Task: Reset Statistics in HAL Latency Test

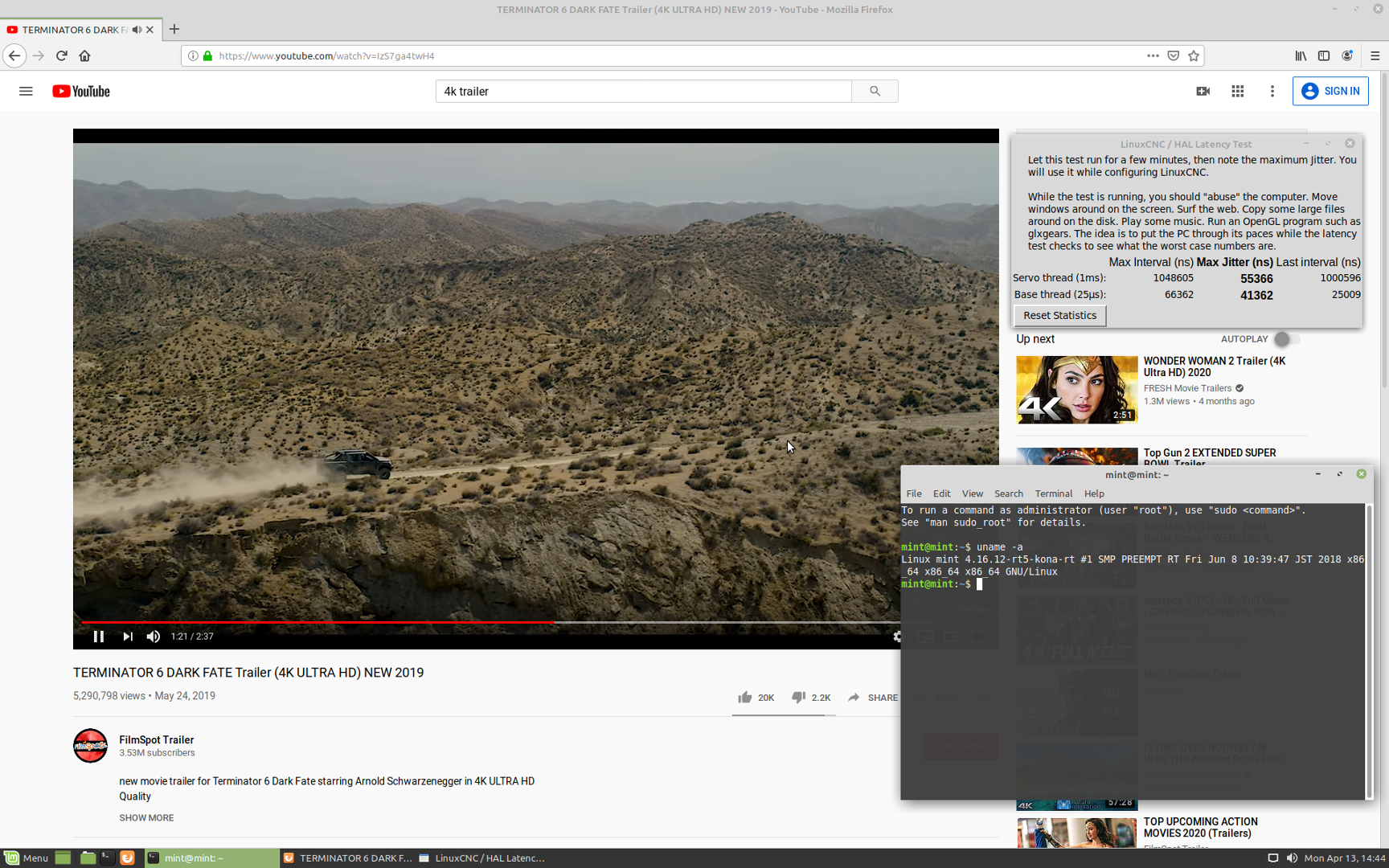Action: point(1059,315)
